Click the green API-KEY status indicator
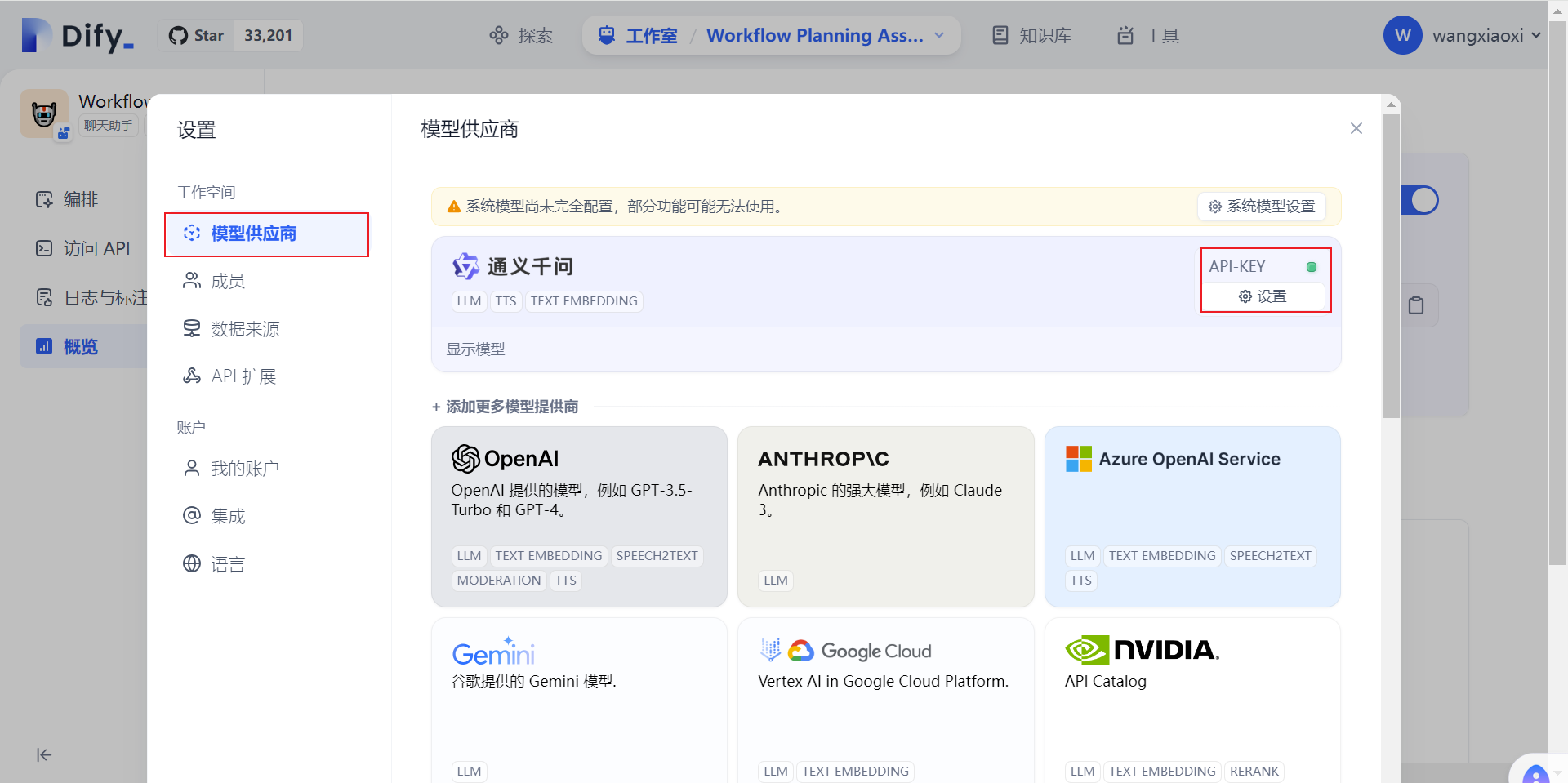 point(1312,267)
